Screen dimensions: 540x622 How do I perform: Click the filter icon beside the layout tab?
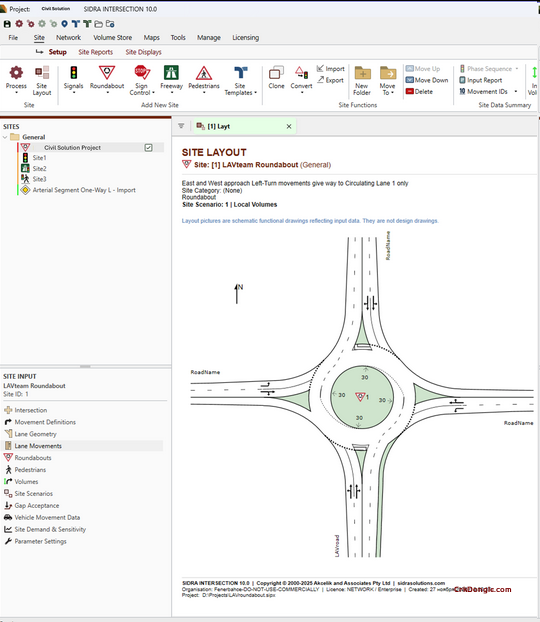[x=181, y=126]
